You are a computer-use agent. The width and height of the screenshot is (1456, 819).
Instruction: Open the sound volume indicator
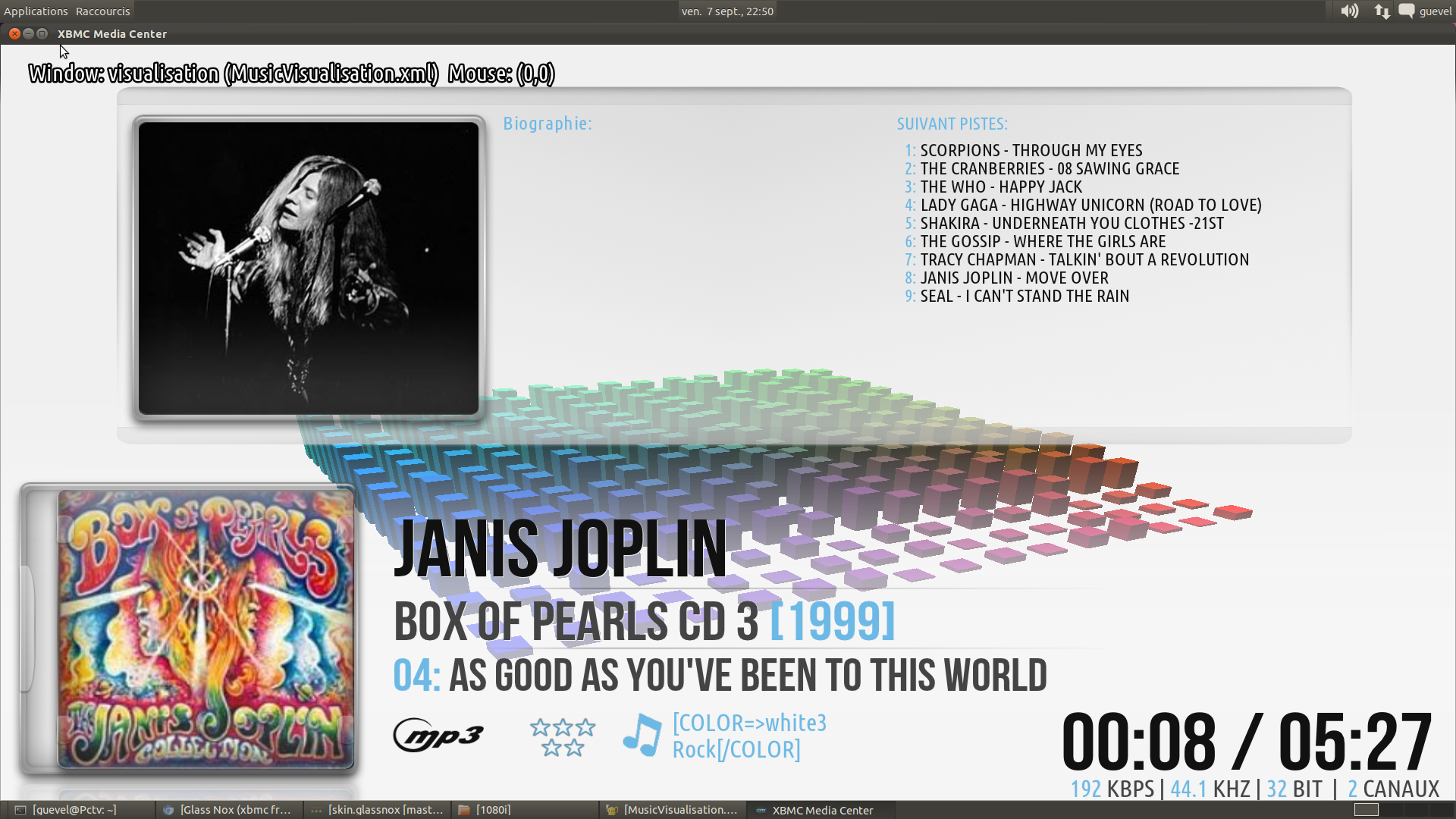coord(1349,11)
